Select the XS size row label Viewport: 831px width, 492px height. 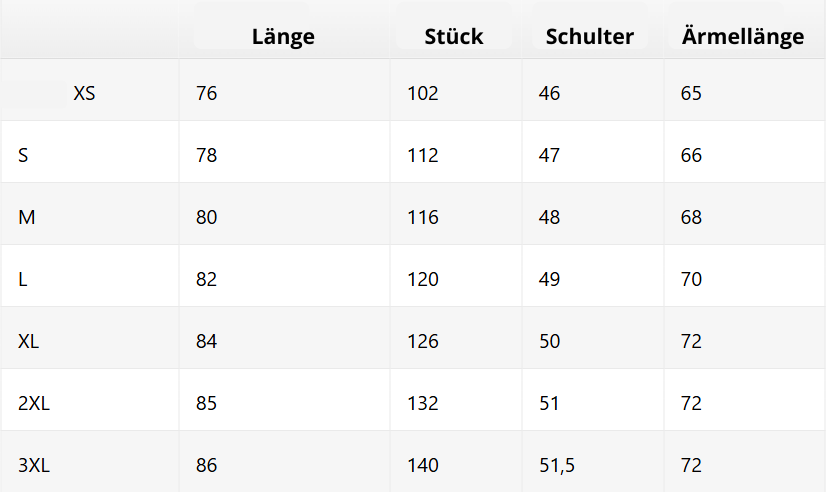[x=84, y=94]
